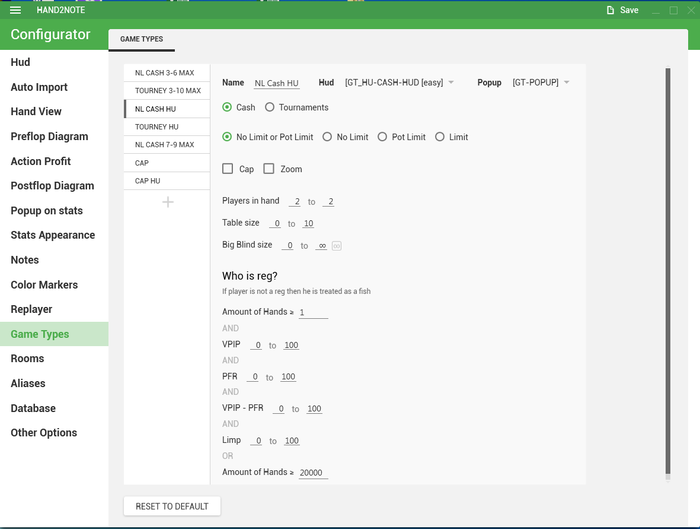This screenshot has height=529, width=700.
Task: Edit VPIP minimum value
Action: (x=256, y=345)
